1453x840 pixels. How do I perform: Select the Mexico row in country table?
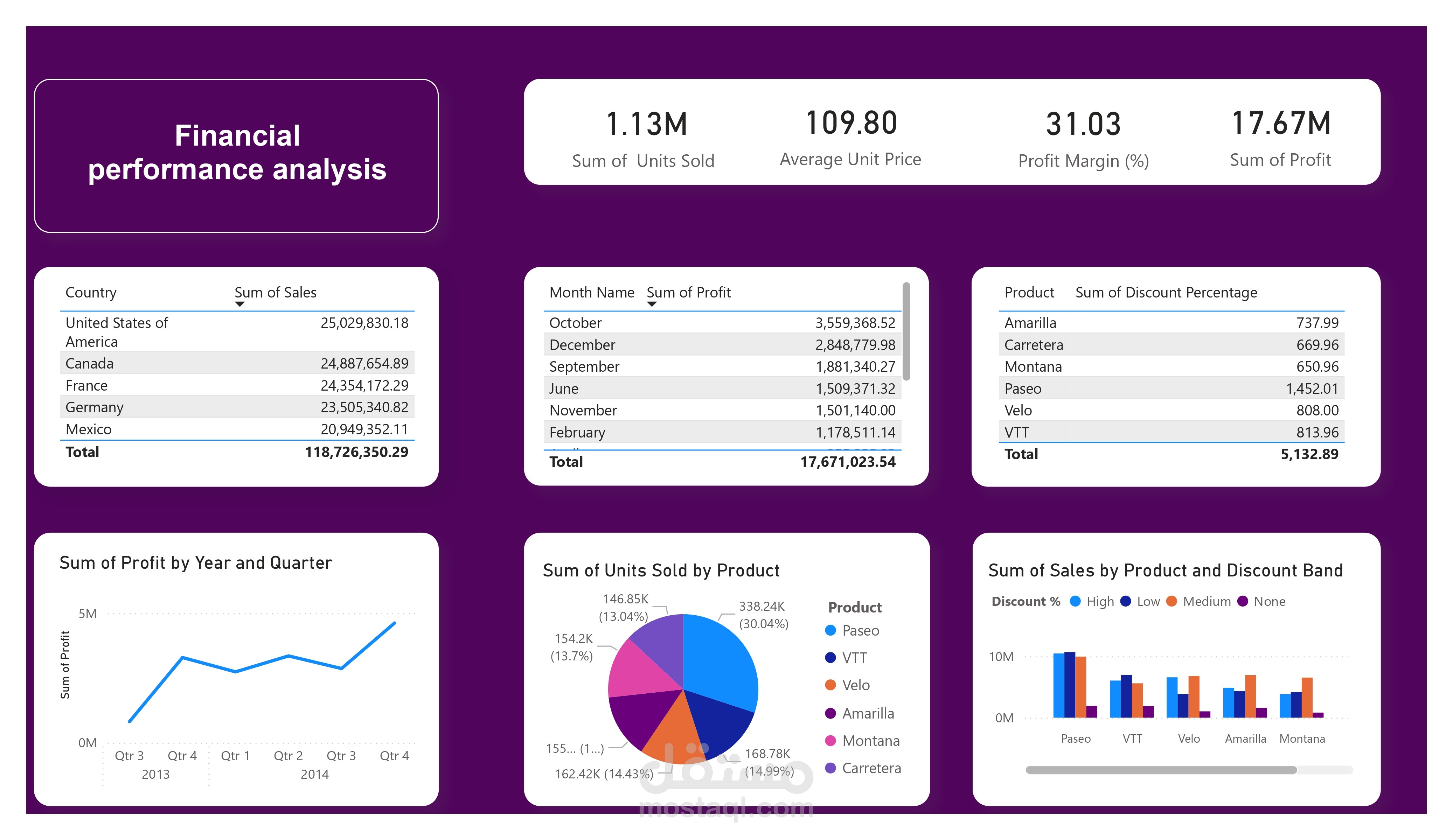(237, 429)
